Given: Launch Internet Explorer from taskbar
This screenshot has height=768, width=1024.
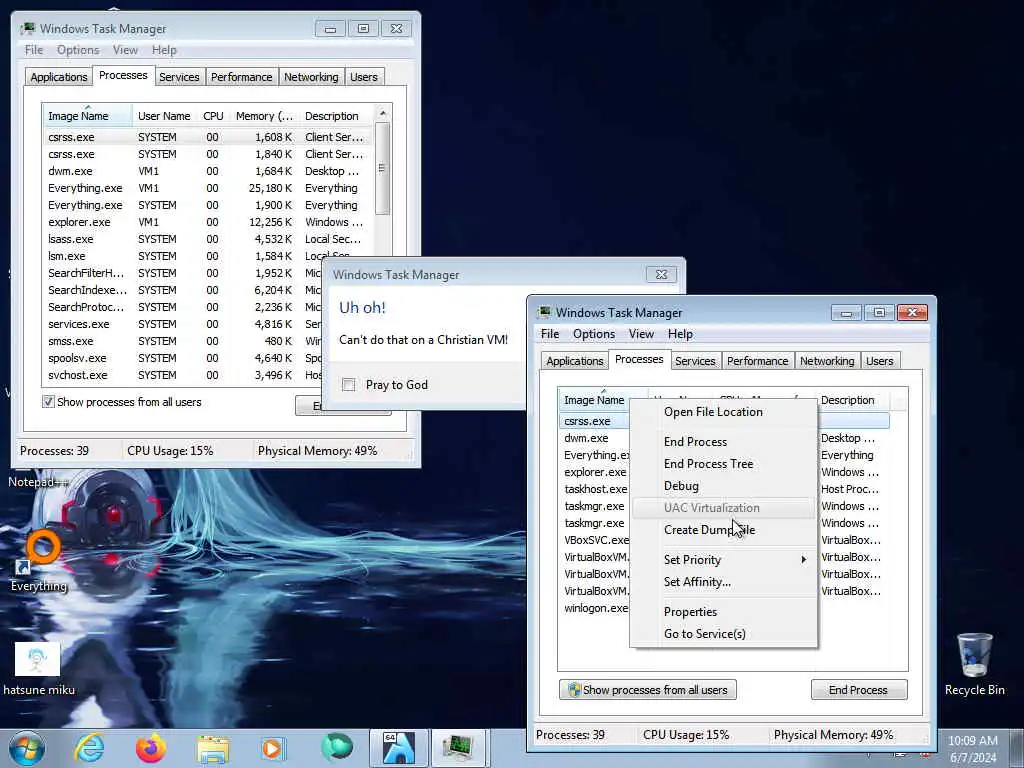Looking at the screenshot, I should coord(89,748).
